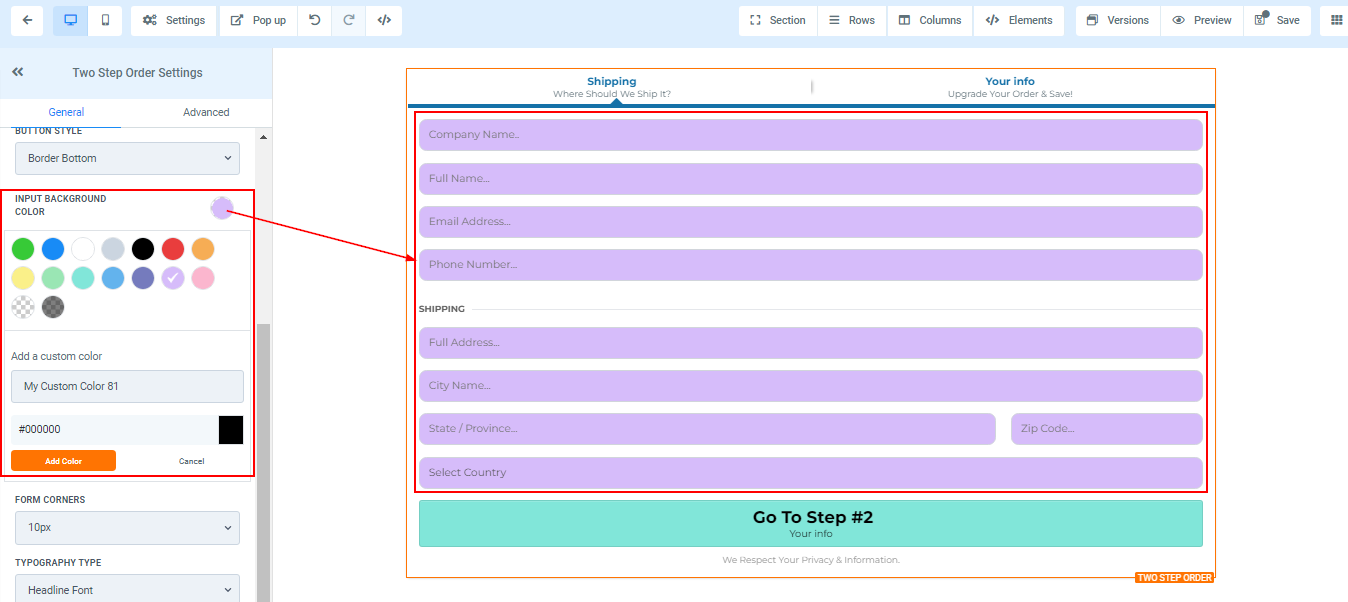This screenshot has width=1348, height=602.
Task: Open the Typography Type dropdown
Action: point(127,589)
